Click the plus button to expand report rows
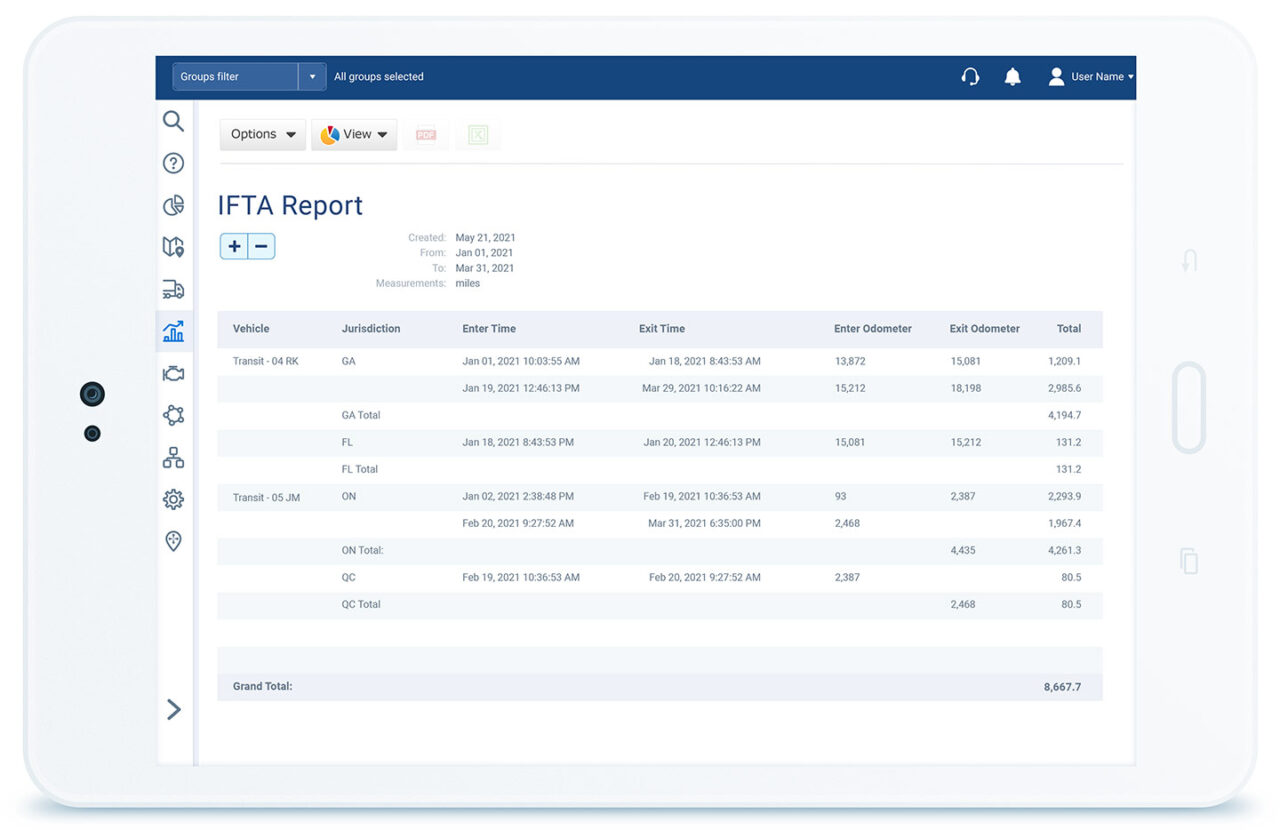The image size is (1280, 830). pyautogui.click(x=234, y=246)
